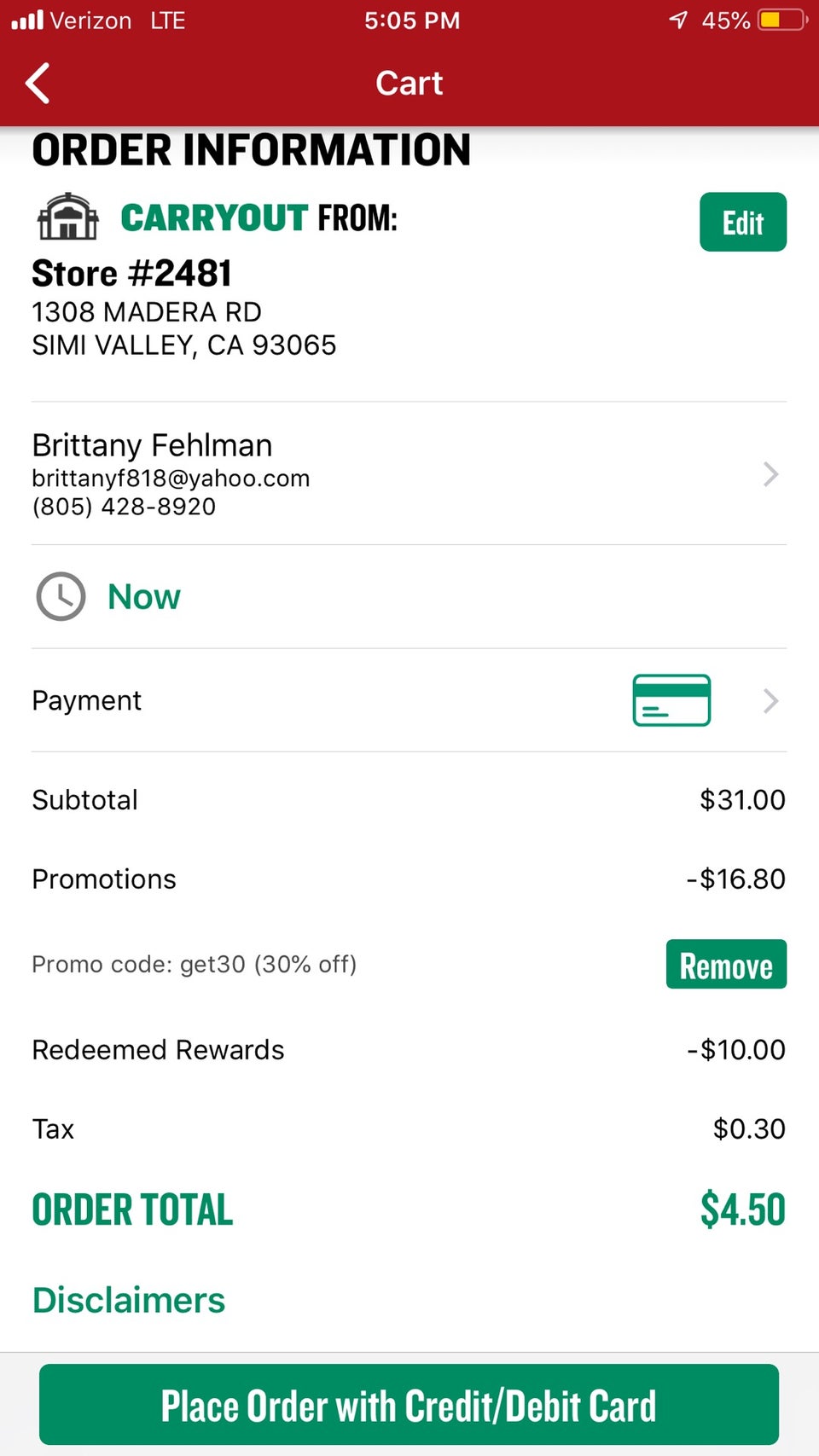
Task: Select the Now pickup time option
Action: pos(144,597)
